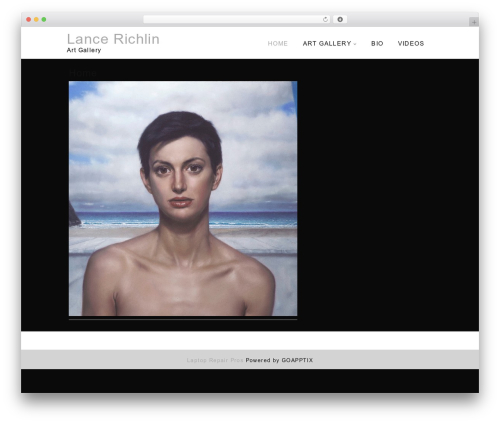
Task: Click the Lance Richlin site title
Action: 113,39
